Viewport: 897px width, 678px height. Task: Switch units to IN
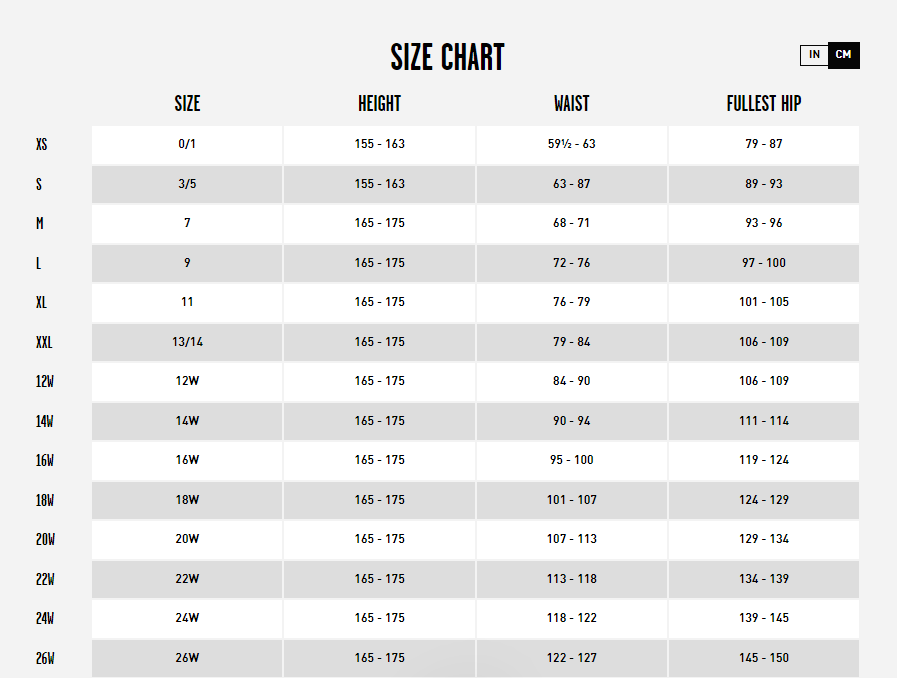814,55
